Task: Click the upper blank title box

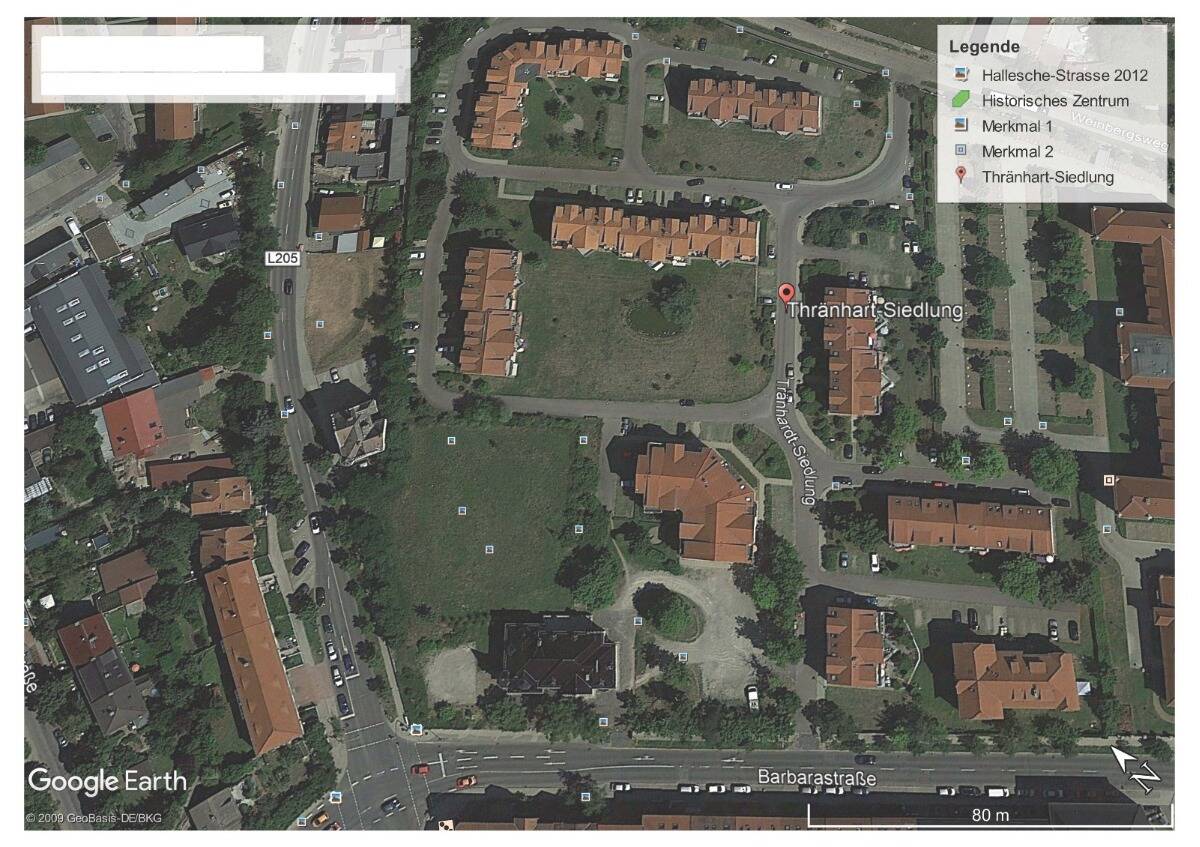Action: pyautogui.click(x=152, y=53)
